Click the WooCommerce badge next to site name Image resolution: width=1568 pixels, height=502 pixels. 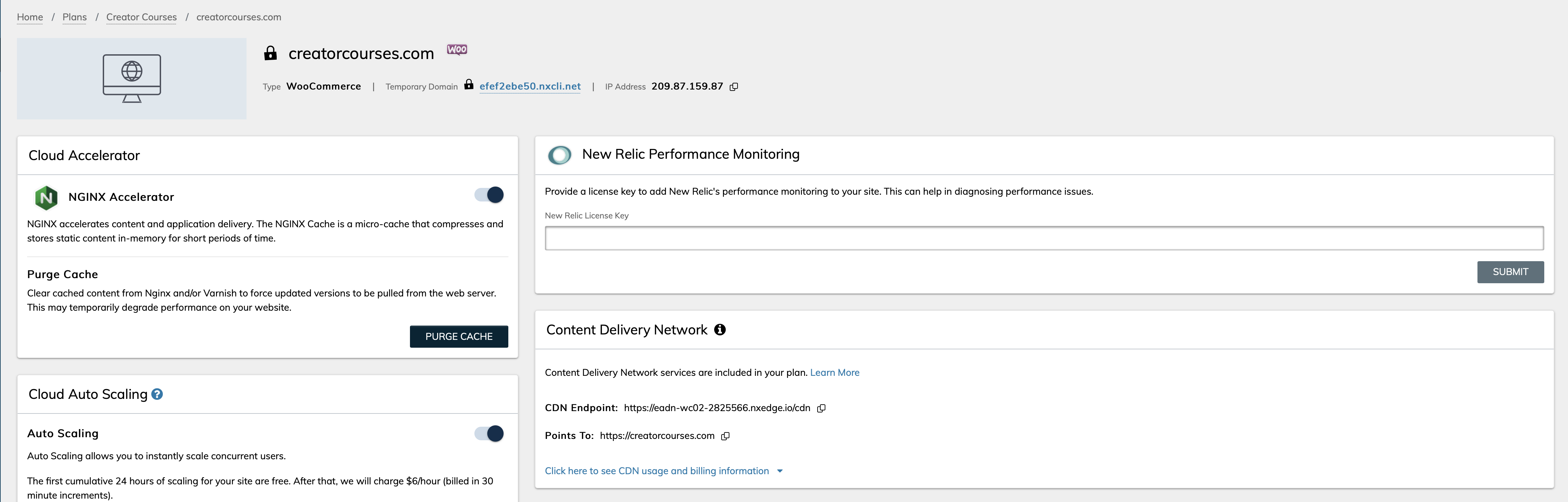[457, 49]
